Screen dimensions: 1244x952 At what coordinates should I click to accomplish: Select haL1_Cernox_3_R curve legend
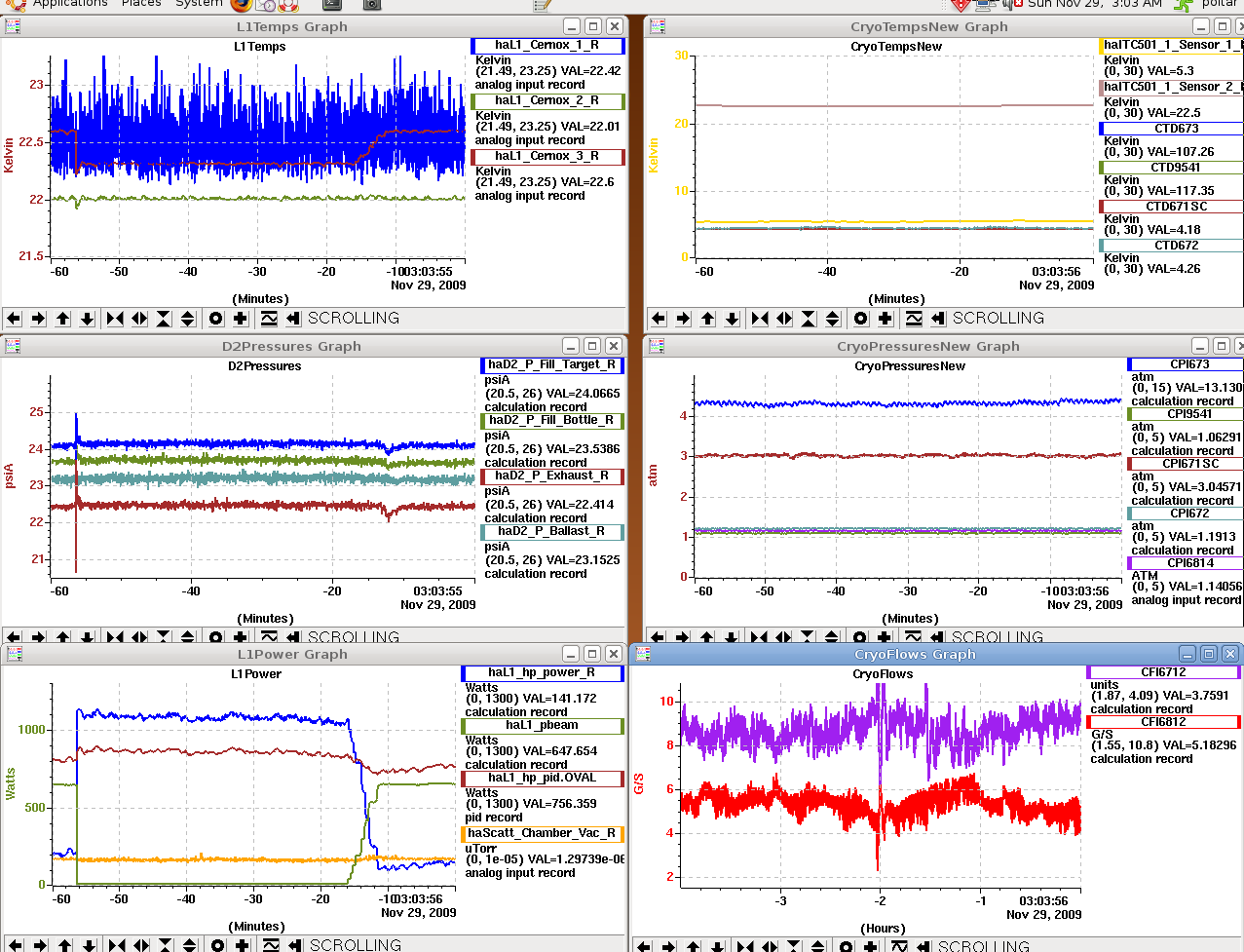[547, 156]
